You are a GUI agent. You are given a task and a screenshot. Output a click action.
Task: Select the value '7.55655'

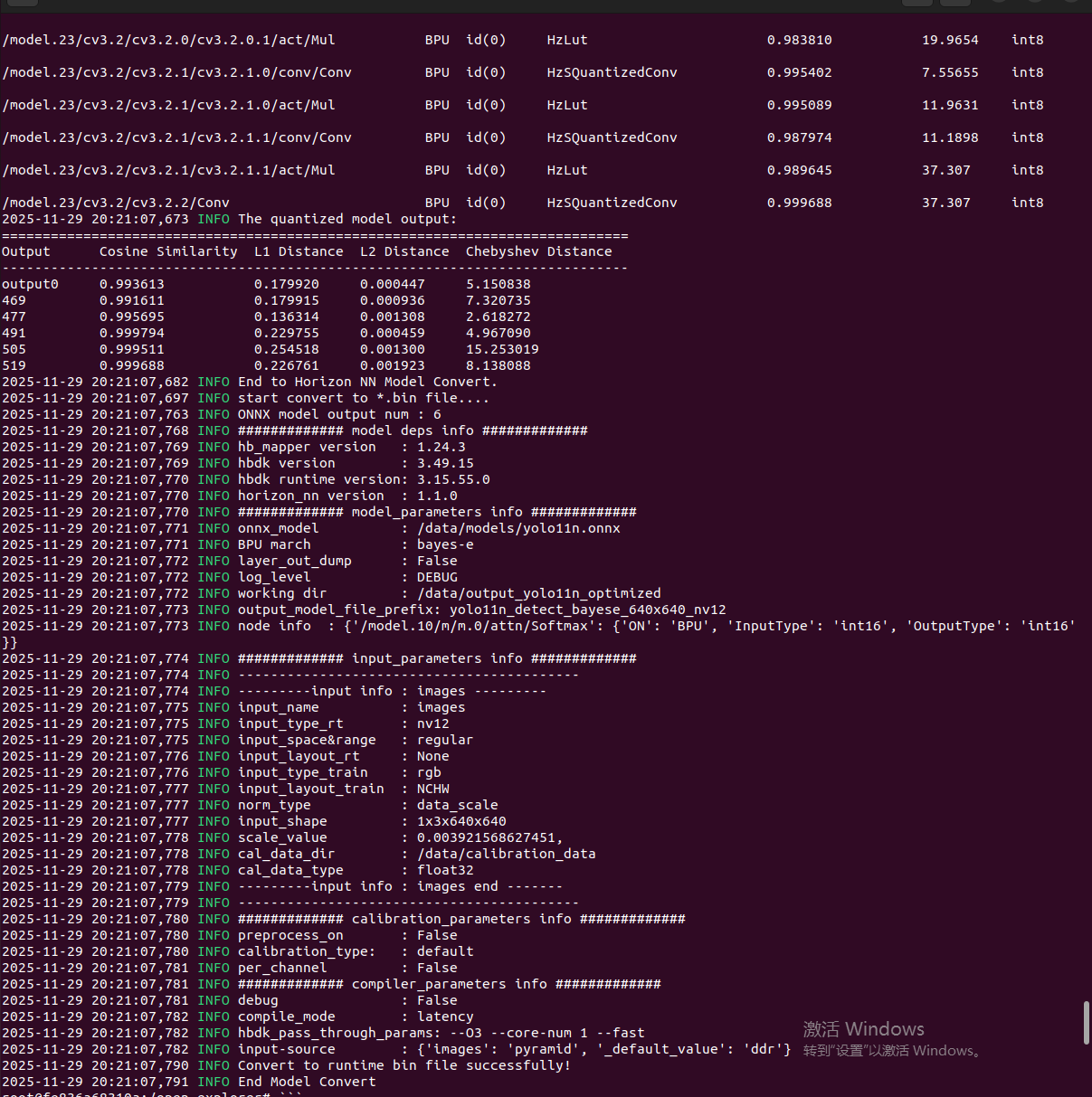pyautogui.click(x=950, y=72)
